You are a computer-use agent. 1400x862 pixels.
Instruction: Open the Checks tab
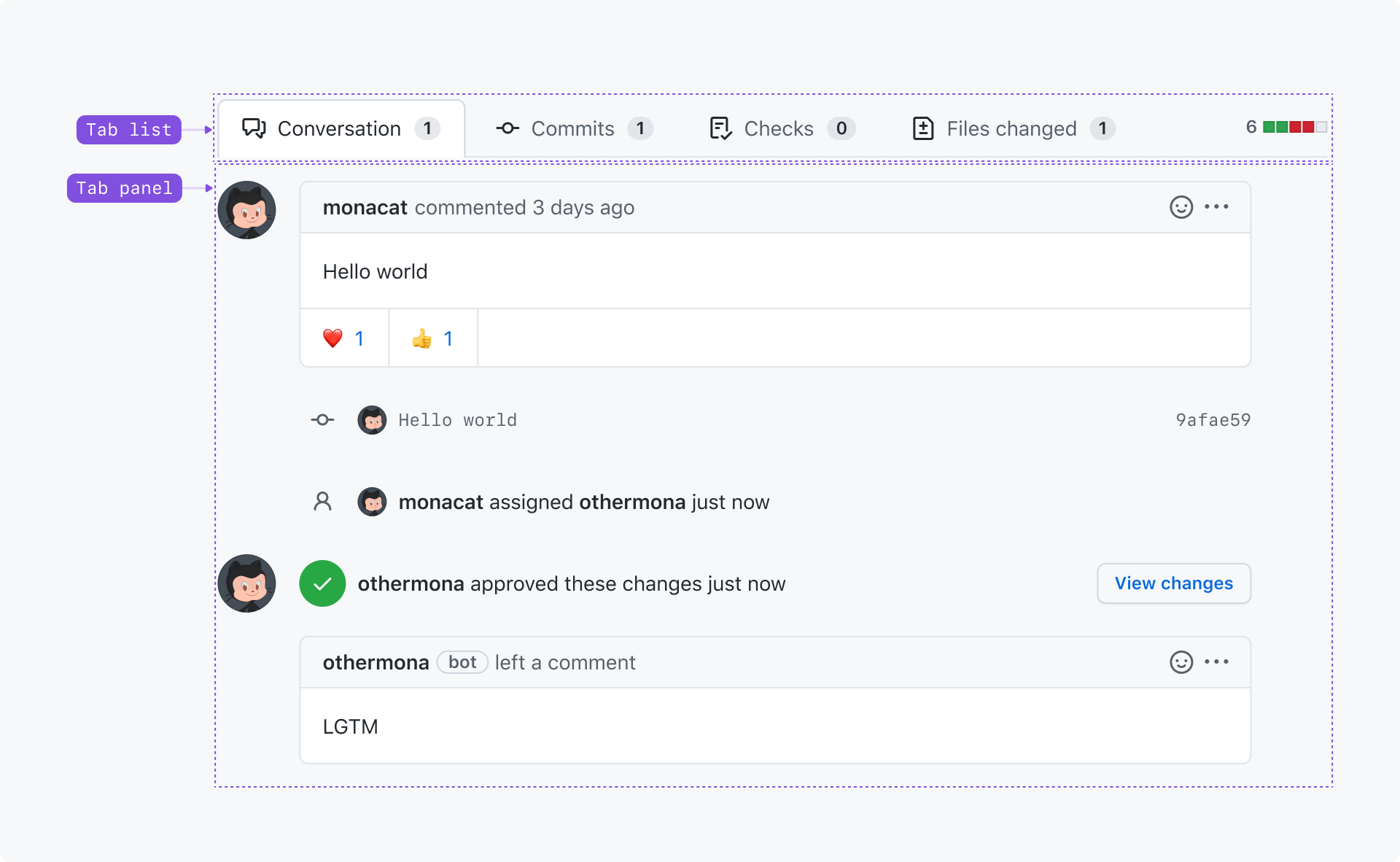[x=782, y=128]
